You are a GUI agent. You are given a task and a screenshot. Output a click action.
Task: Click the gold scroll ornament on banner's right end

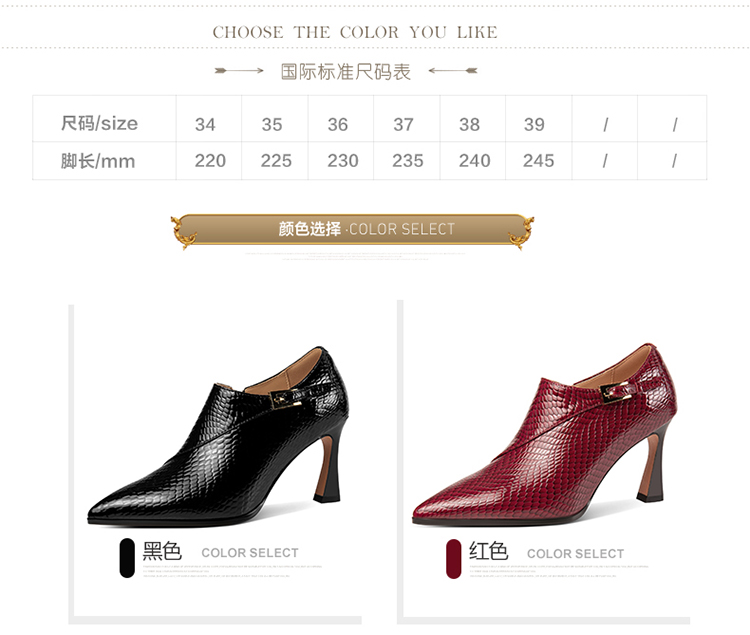click(521, 232)
